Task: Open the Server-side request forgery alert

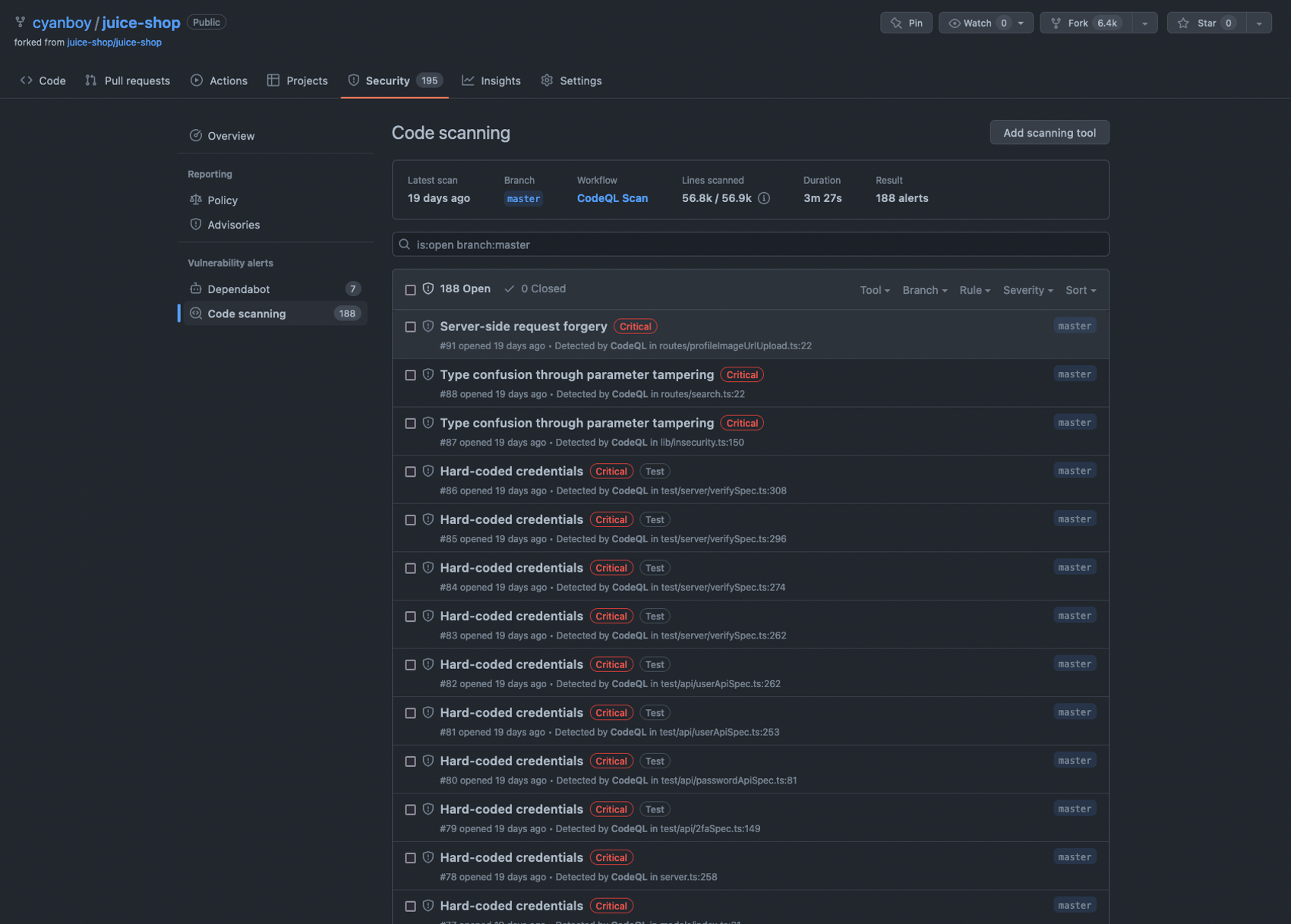Action: coord(523,326)
